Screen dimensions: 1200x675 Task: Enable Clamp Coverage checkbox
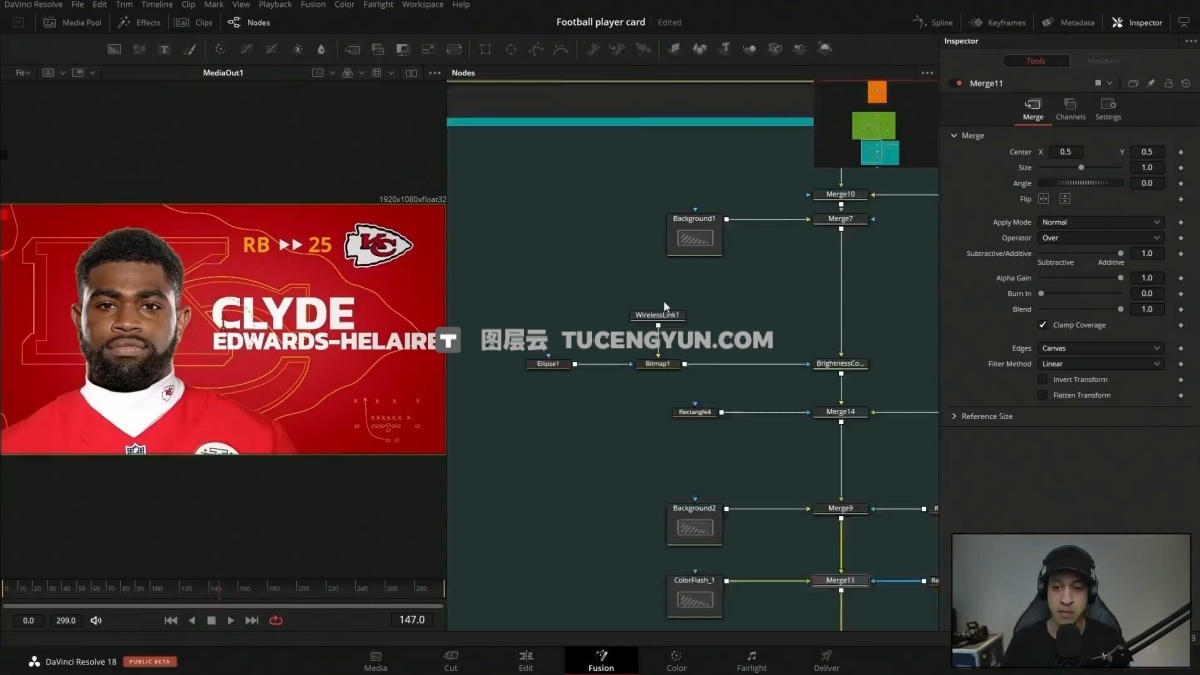pos(1043,325)
